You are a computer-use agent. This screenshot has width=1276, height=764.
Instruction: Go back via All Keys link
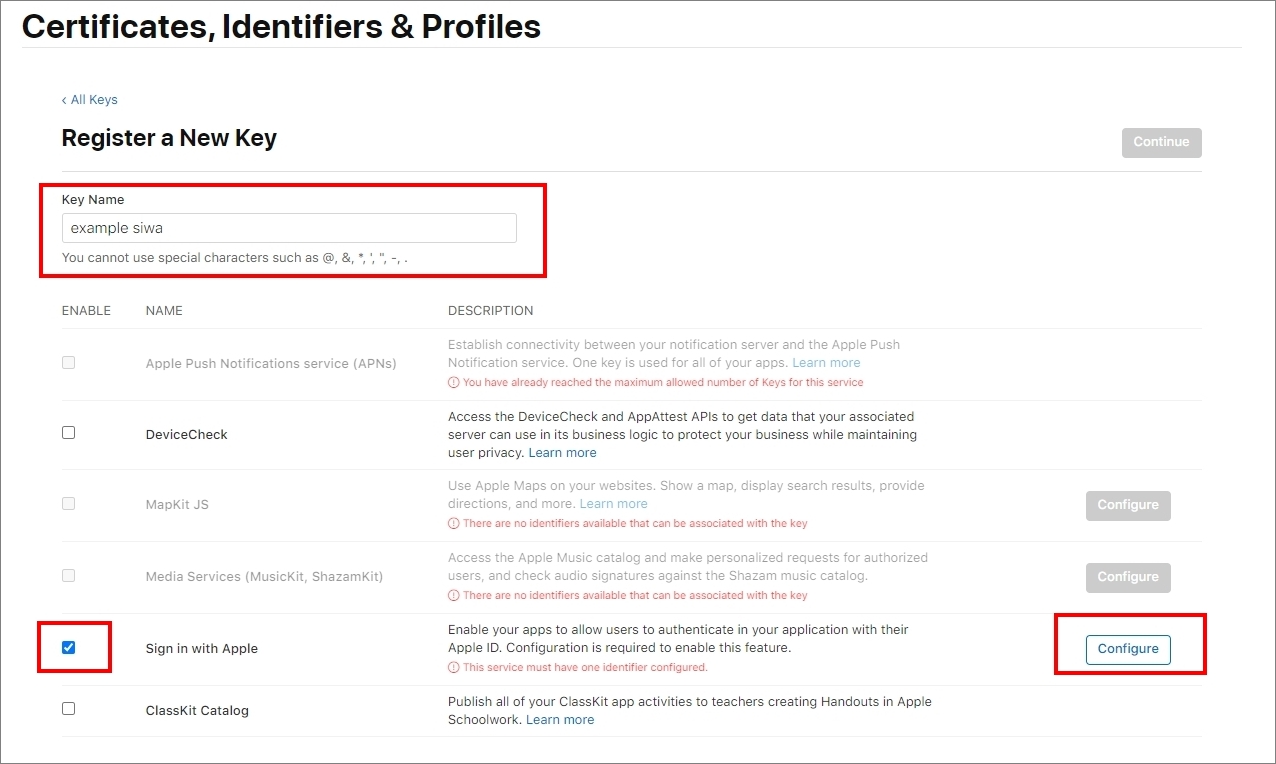tap(90, 100)
